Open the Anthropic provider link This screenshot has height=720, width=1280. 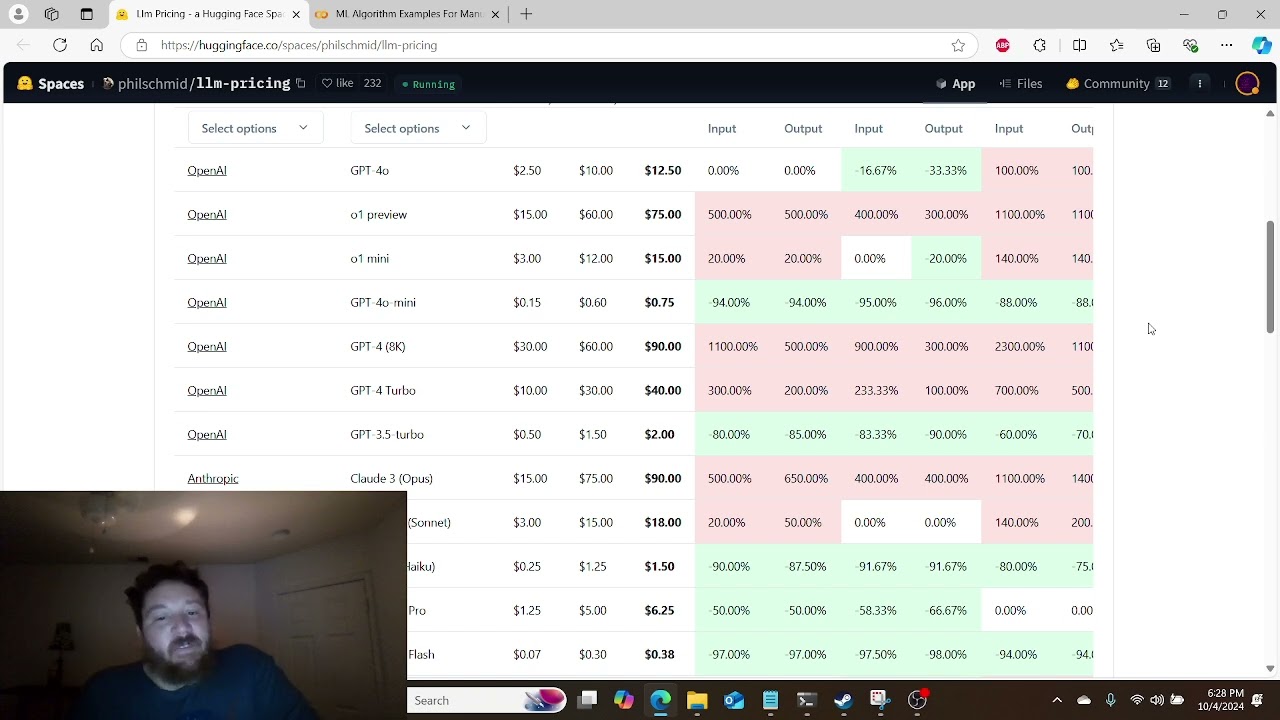pyautogui.click(x=213, y=479)
